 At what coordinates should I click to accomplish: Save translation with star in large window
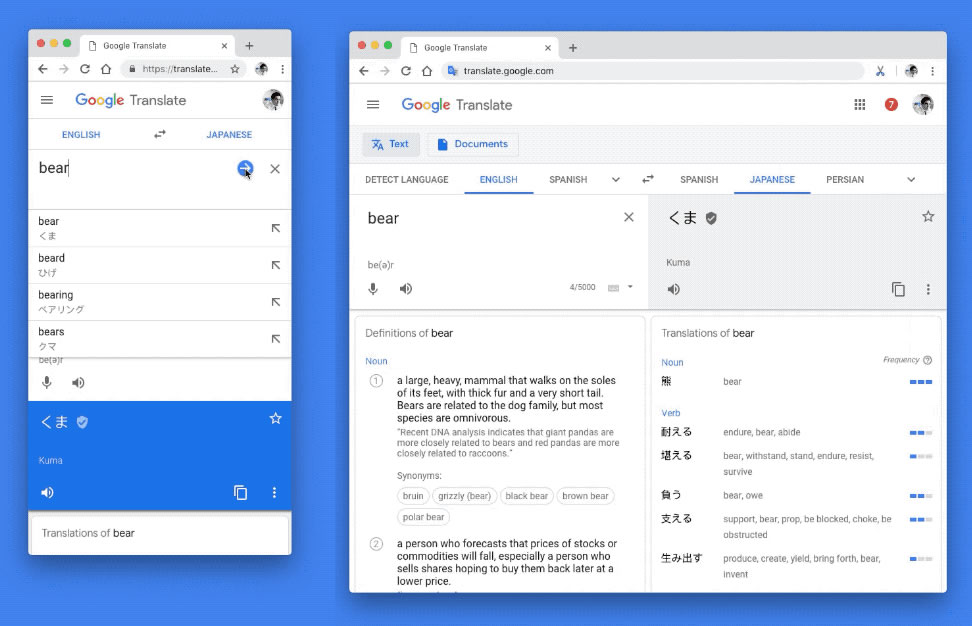pos(928,216)
